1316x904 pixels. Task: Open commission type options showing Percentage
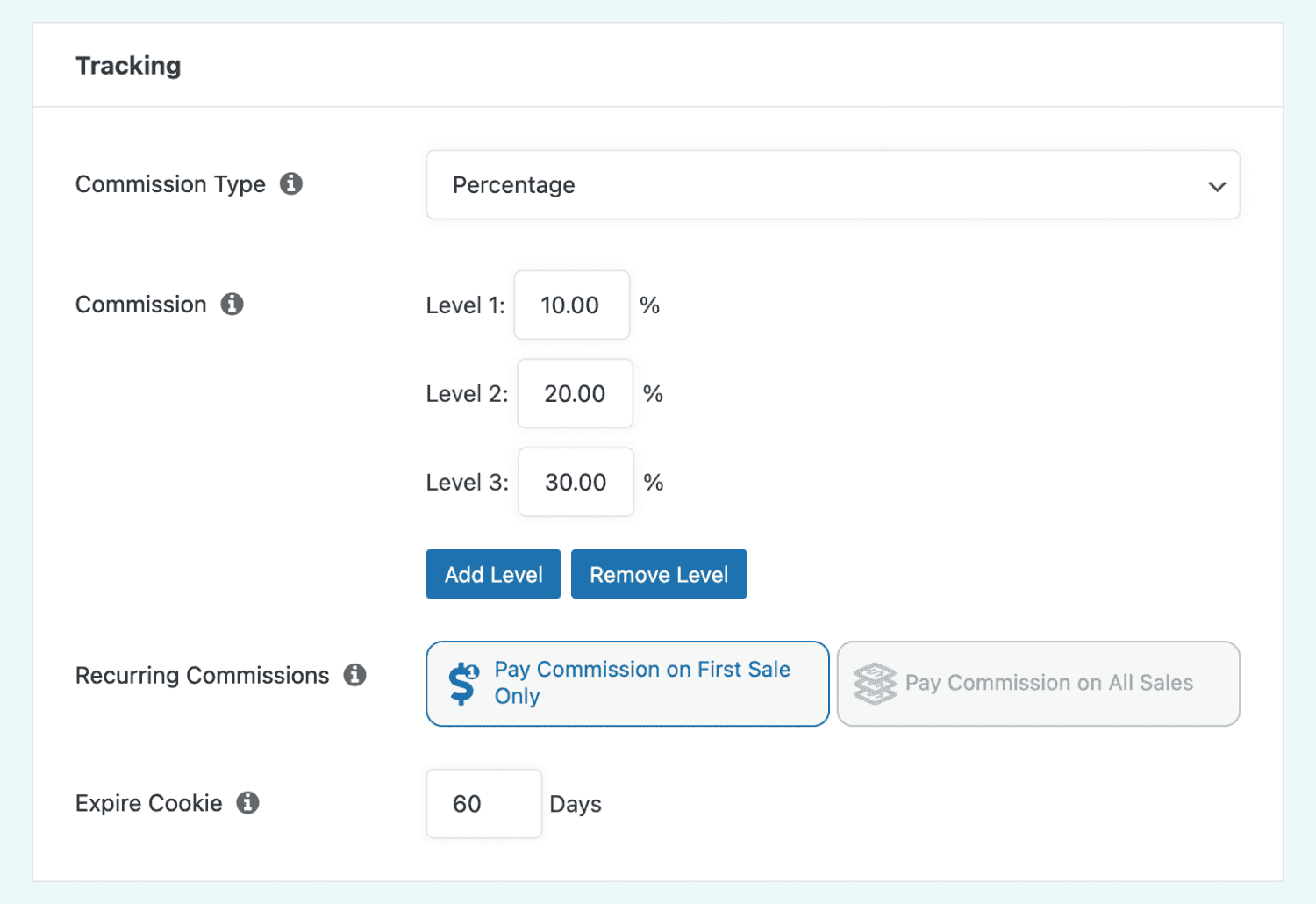click(833, 185)
